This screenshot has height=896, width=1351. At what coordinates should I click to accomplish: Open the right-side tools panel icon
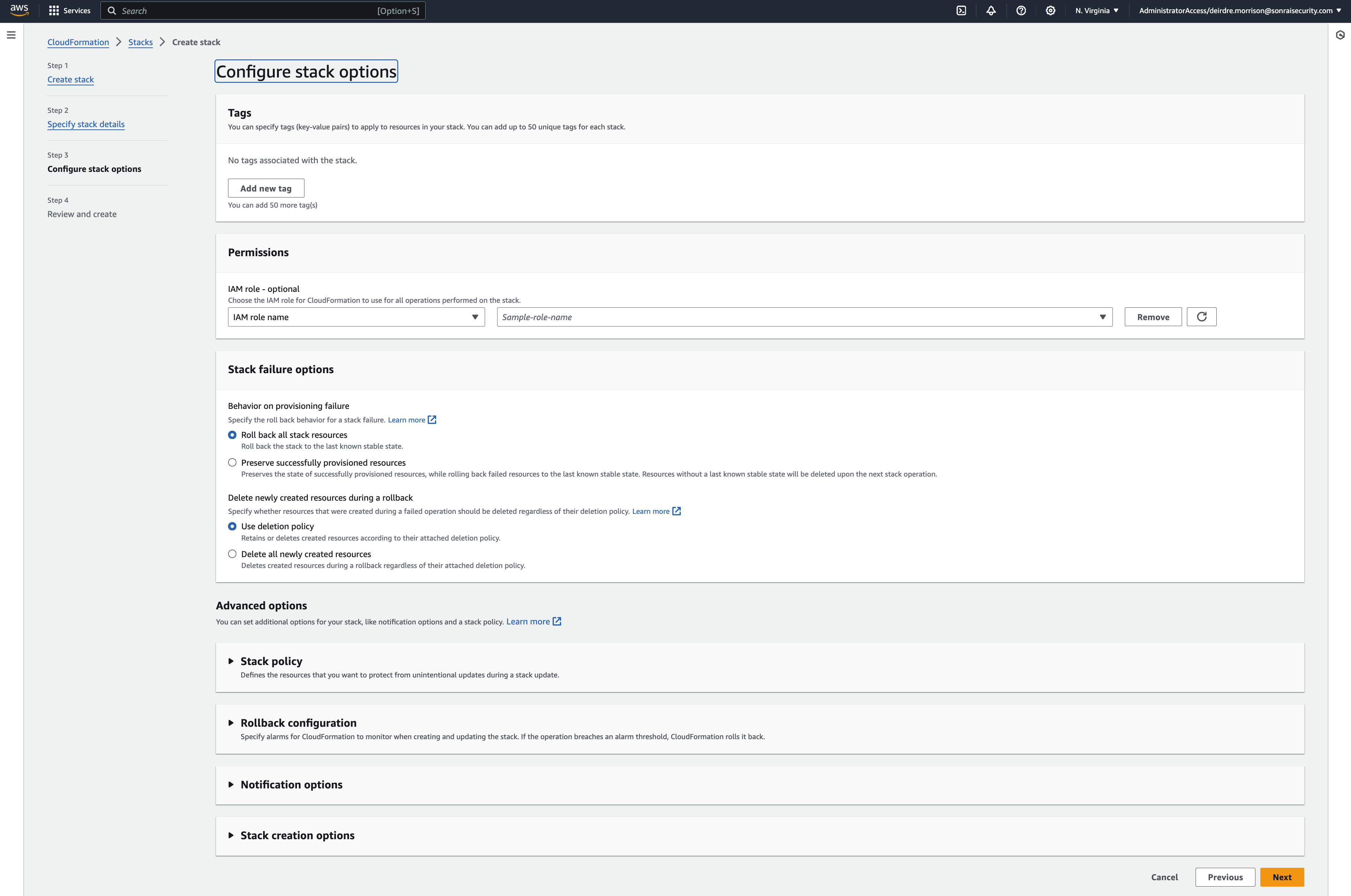coord(1340,35)
